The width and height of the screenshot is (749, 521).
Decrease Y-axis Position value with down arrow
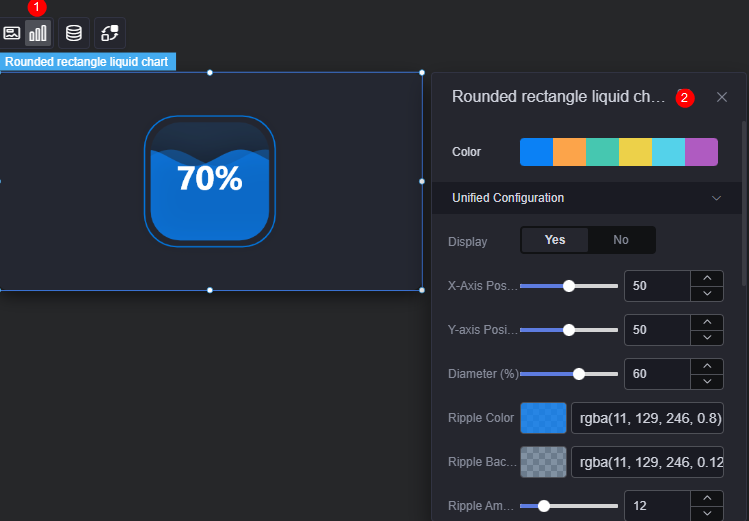coord(707,338)
